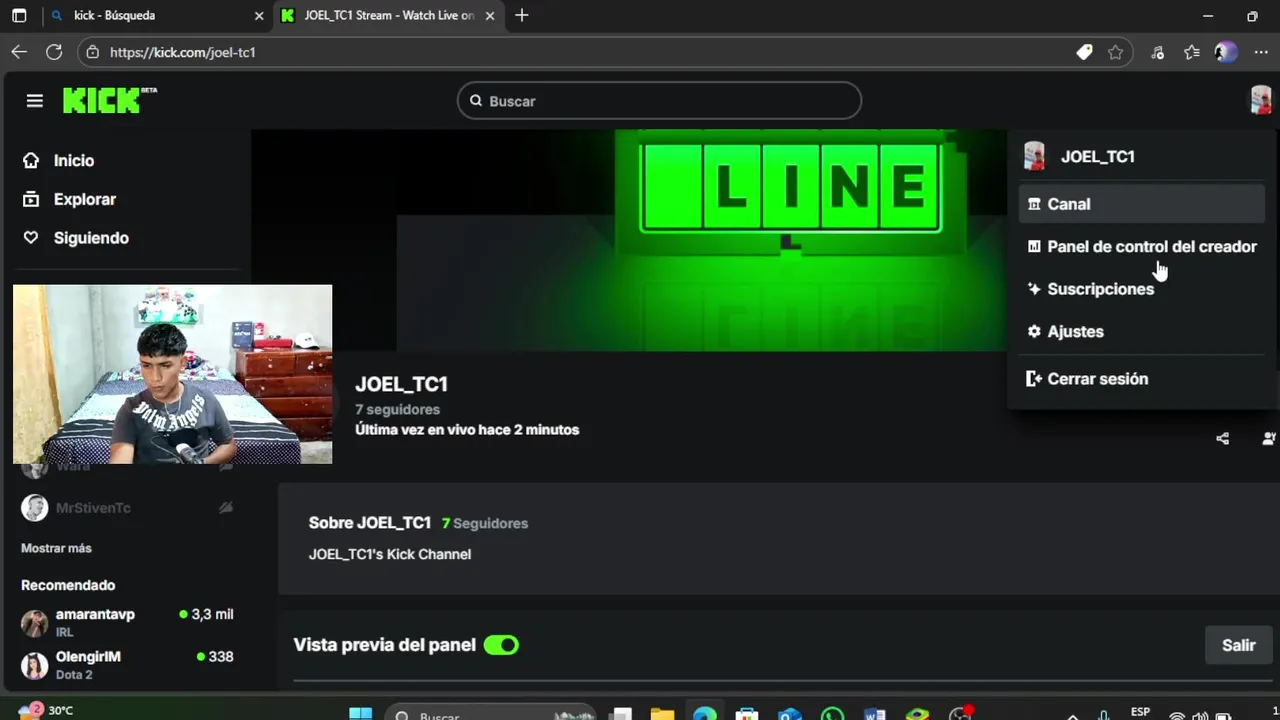The width and height of the screenshot is (1280, 720).
Task: Close the JOEL_TC1 Stream tab
Action: (x=490, y=16)
